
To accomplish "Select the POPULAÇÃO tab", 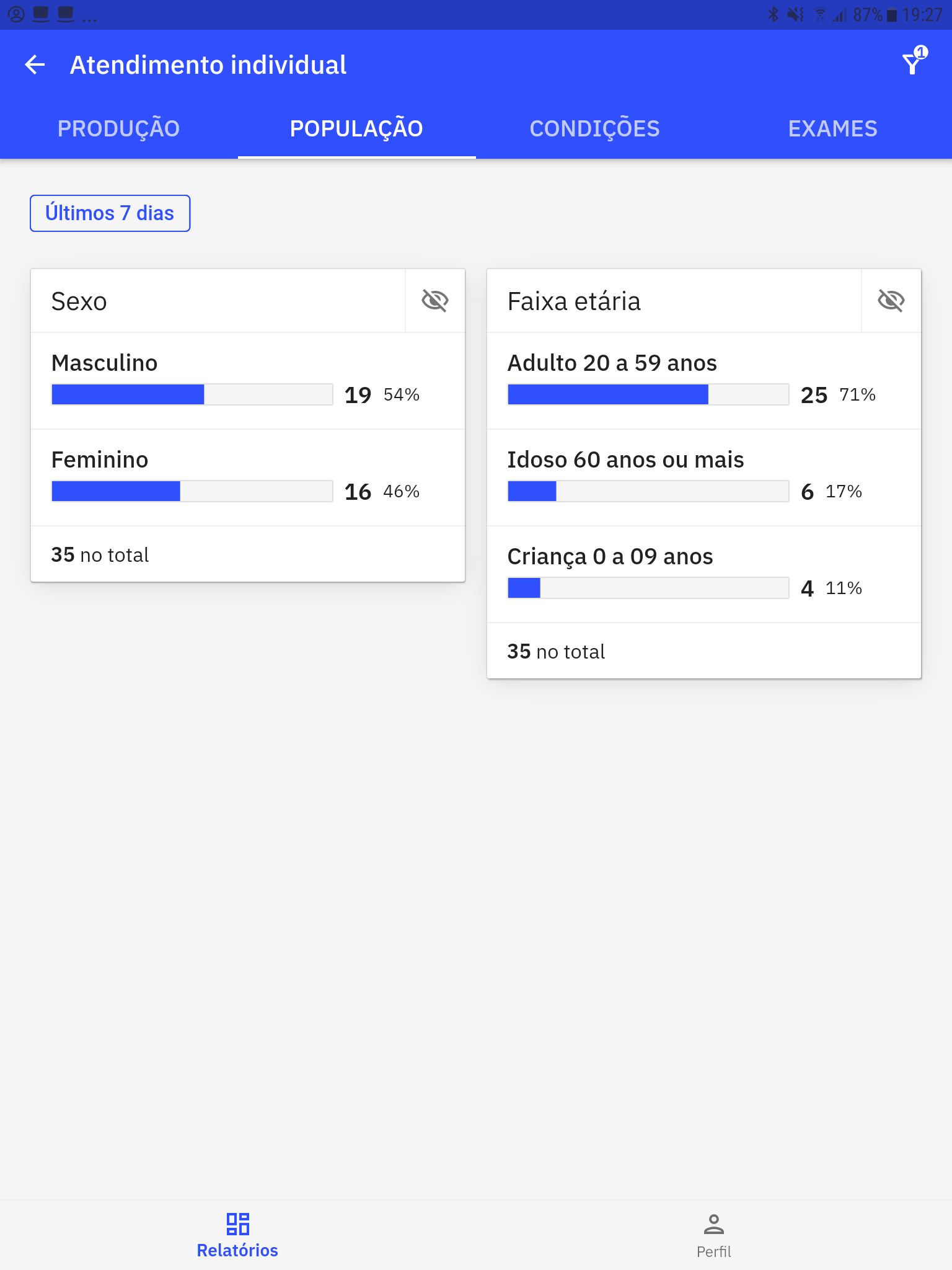I will (x=357, y=128).
